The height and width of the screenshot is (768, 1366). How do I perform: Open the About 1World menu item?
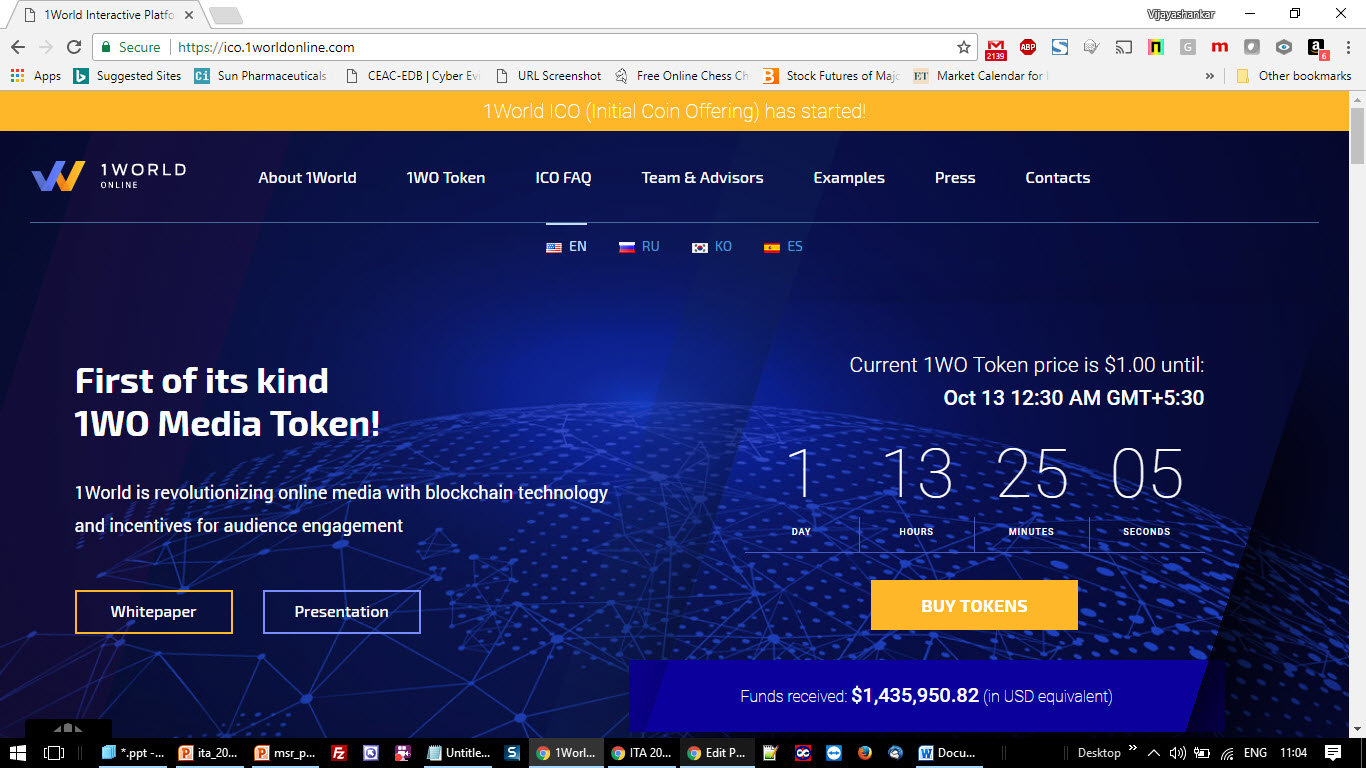pos(307,178)
